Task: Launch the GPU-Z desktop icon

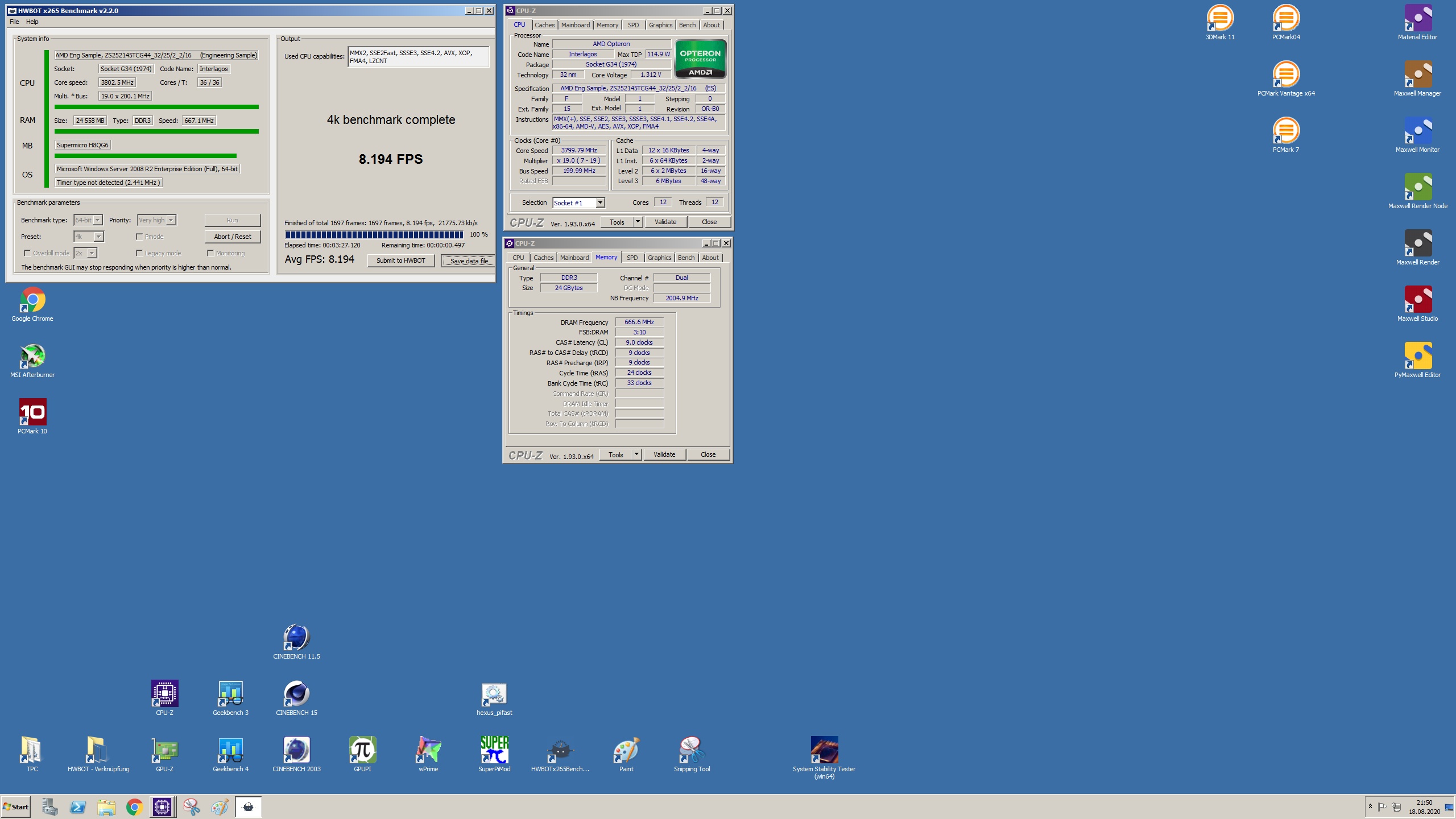Action: 164,755
